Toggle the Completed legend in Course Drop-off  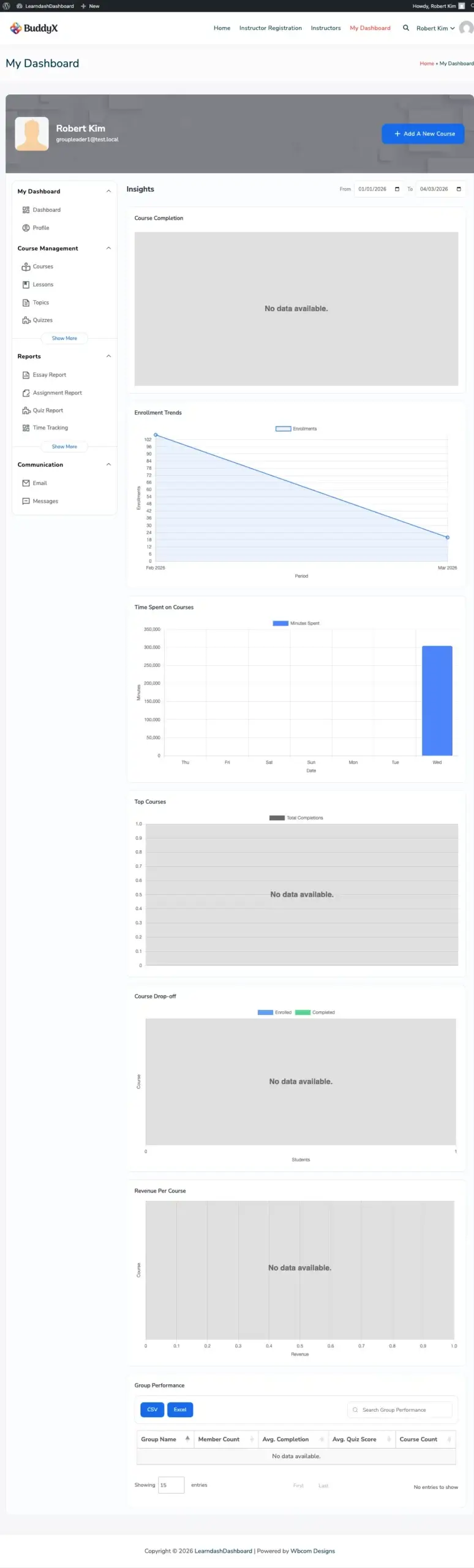click(315, 1012)
